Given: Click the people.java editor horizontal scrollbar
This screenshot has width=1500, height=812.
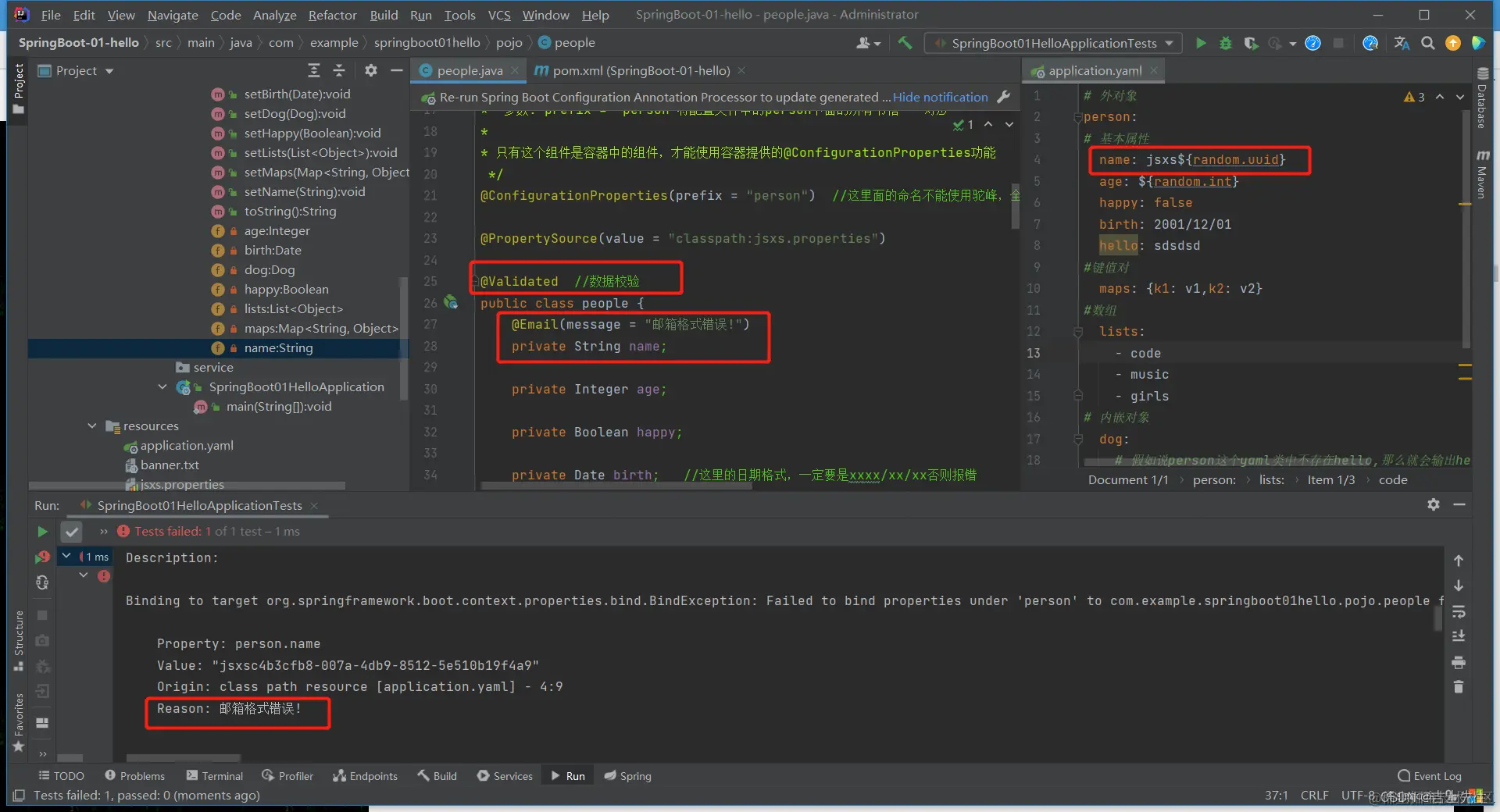Looking at the screenshot, I should 616,486.
